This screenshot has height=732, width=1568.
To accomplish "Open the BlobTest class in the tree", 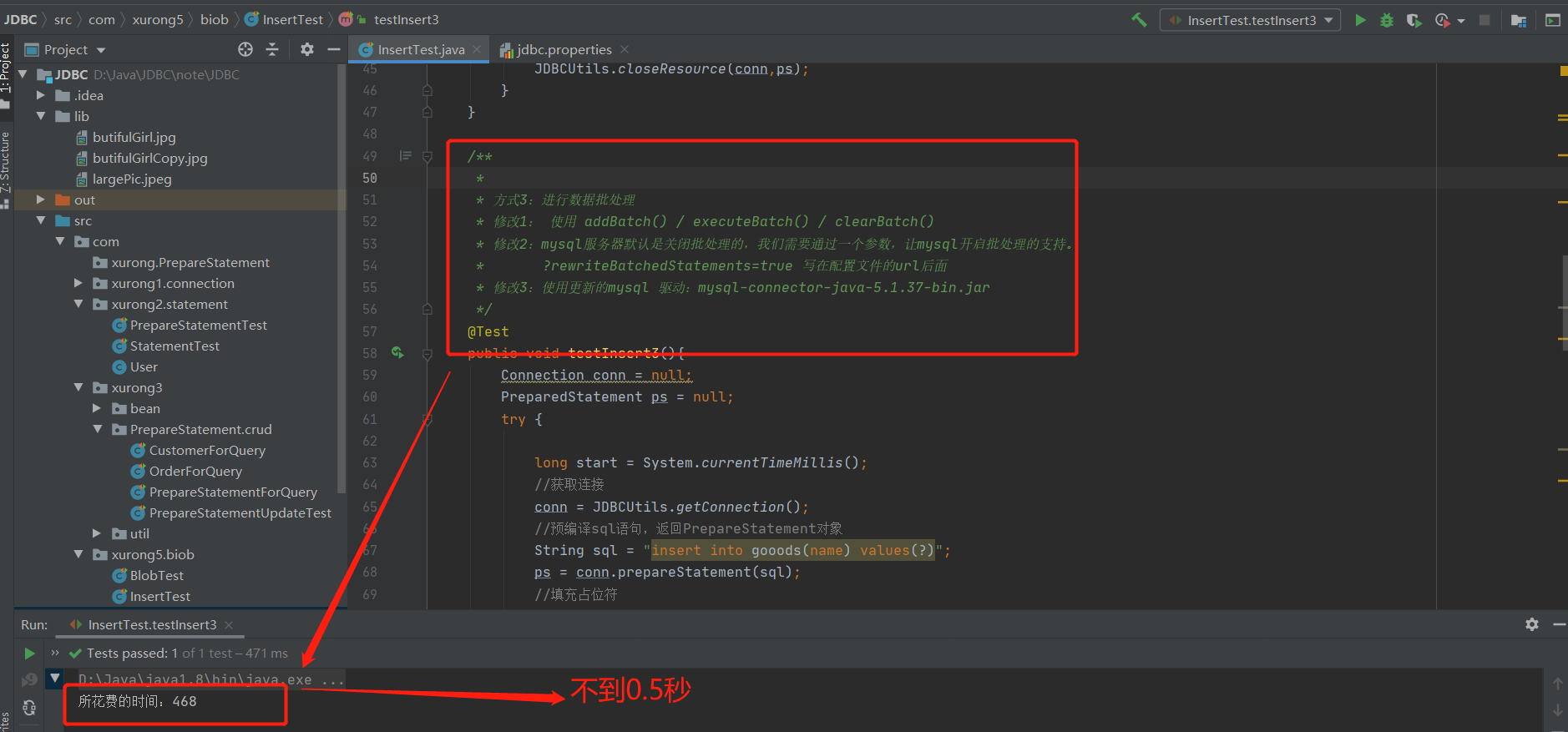I will point(156,575).
